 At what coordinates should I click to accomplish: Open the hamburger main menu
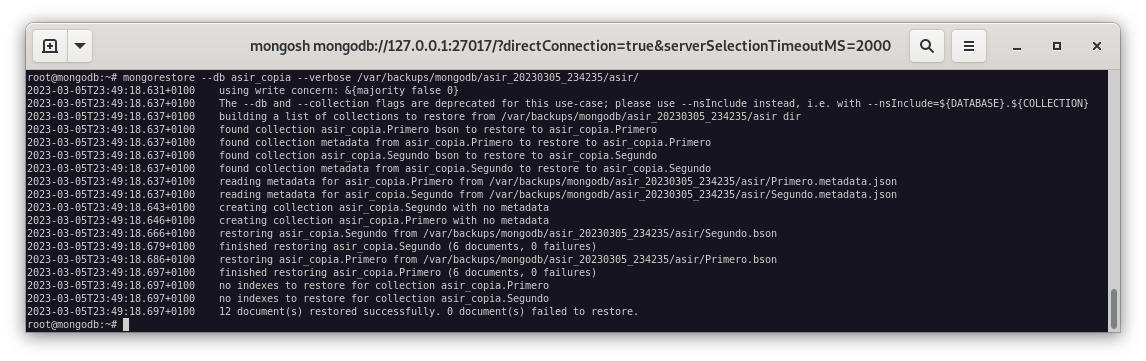(x=969, y=46)
